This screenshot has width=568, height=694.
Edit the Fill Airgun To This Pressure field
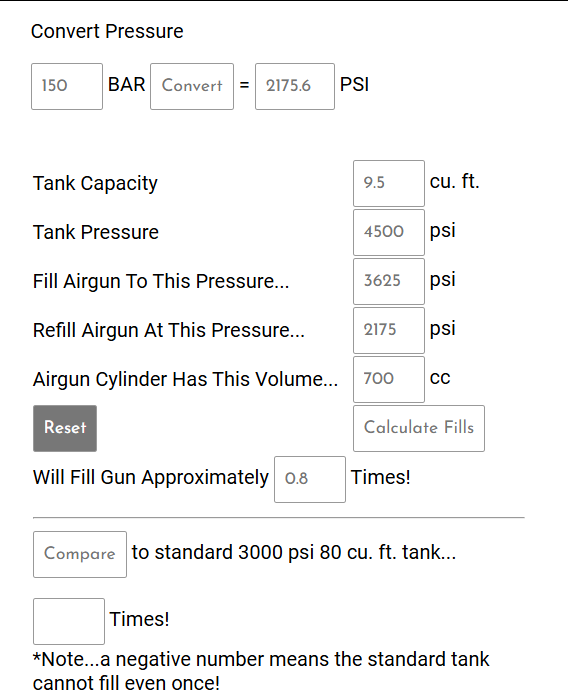click(389, 281)
